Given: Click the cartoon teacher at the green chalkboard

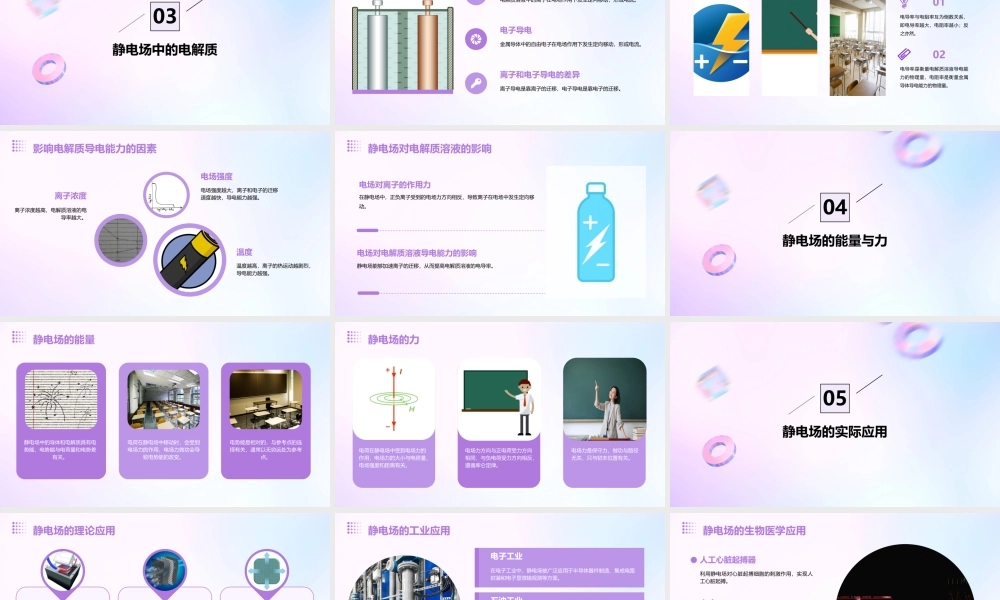Looking at the screenshot, I should (x=499, y=399).
